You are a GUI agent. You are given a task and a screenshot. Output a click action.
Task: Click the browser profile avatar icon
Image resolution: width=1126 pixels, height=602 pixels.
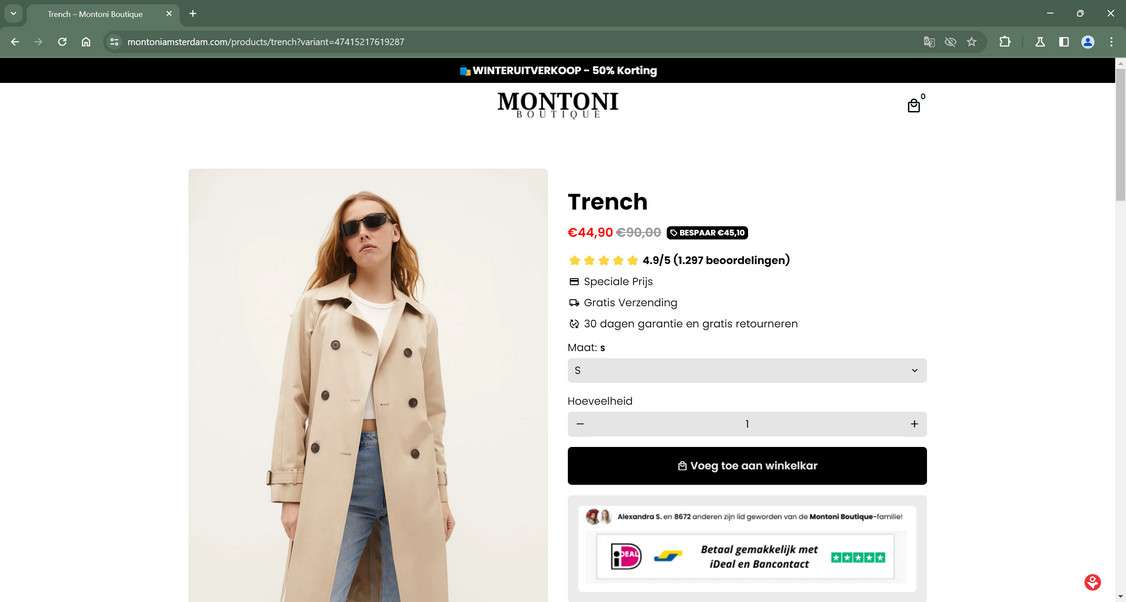pos(1086,42)
